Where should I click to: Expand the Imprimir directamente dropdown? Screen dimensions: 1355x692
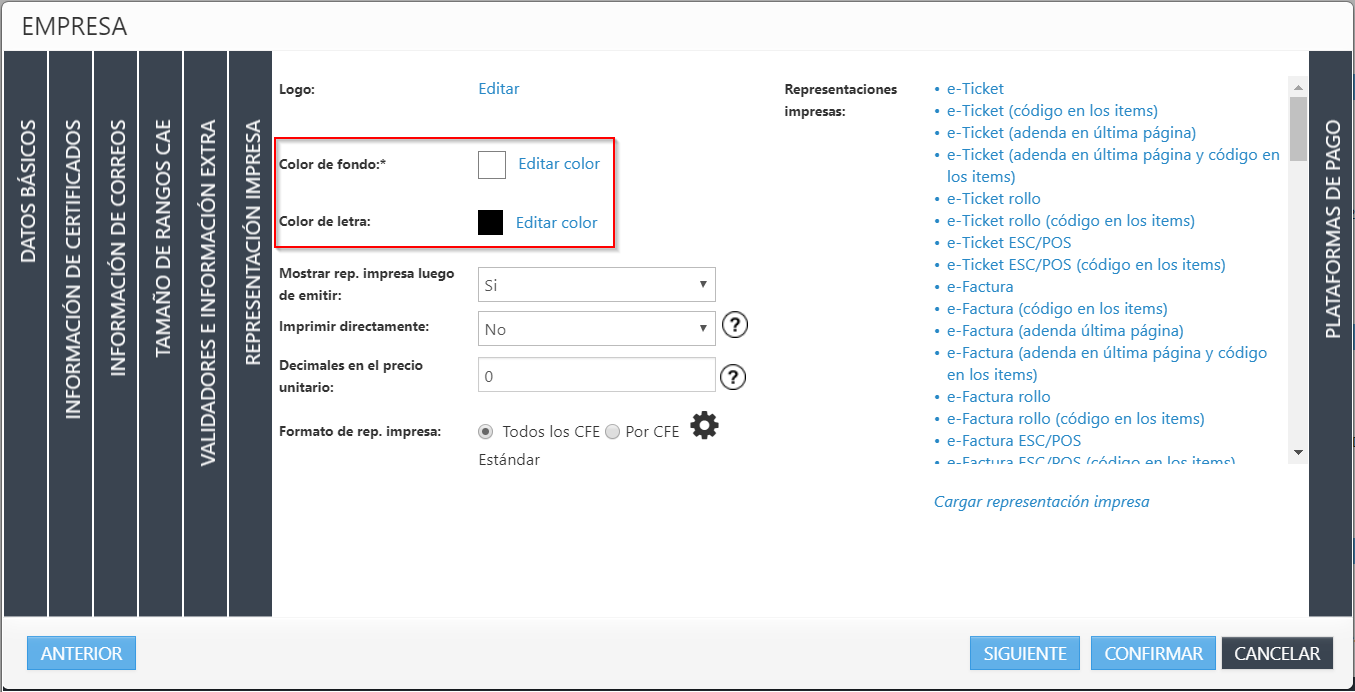(x=596, y=329)
